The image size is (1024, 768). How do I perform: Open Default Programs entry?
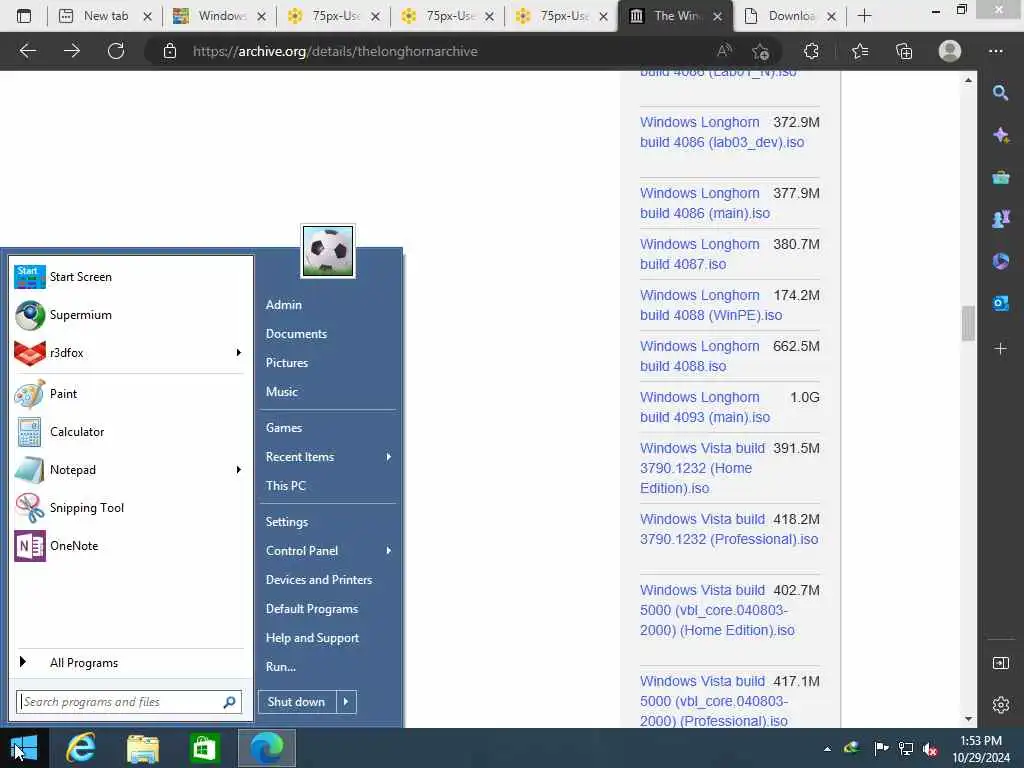coord(312,609)
